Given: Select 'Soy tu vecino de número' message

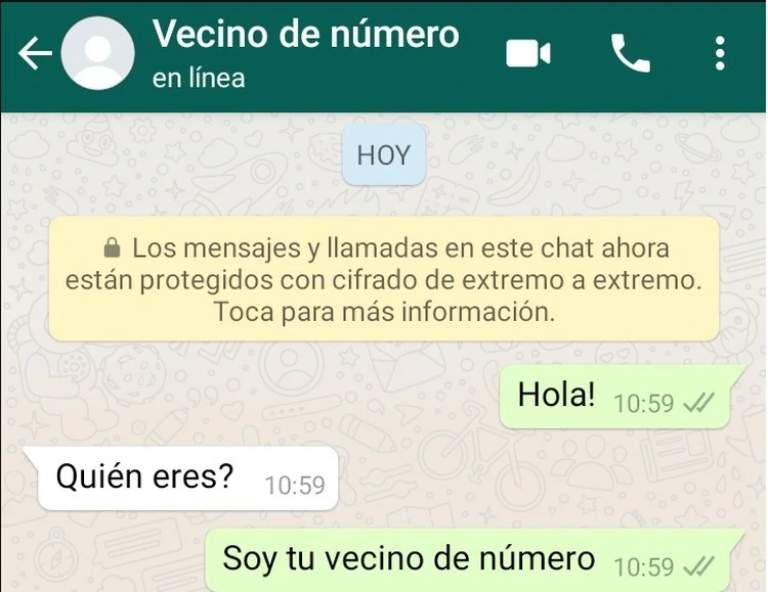Looking at the screenshot, I should pos(475,560).
